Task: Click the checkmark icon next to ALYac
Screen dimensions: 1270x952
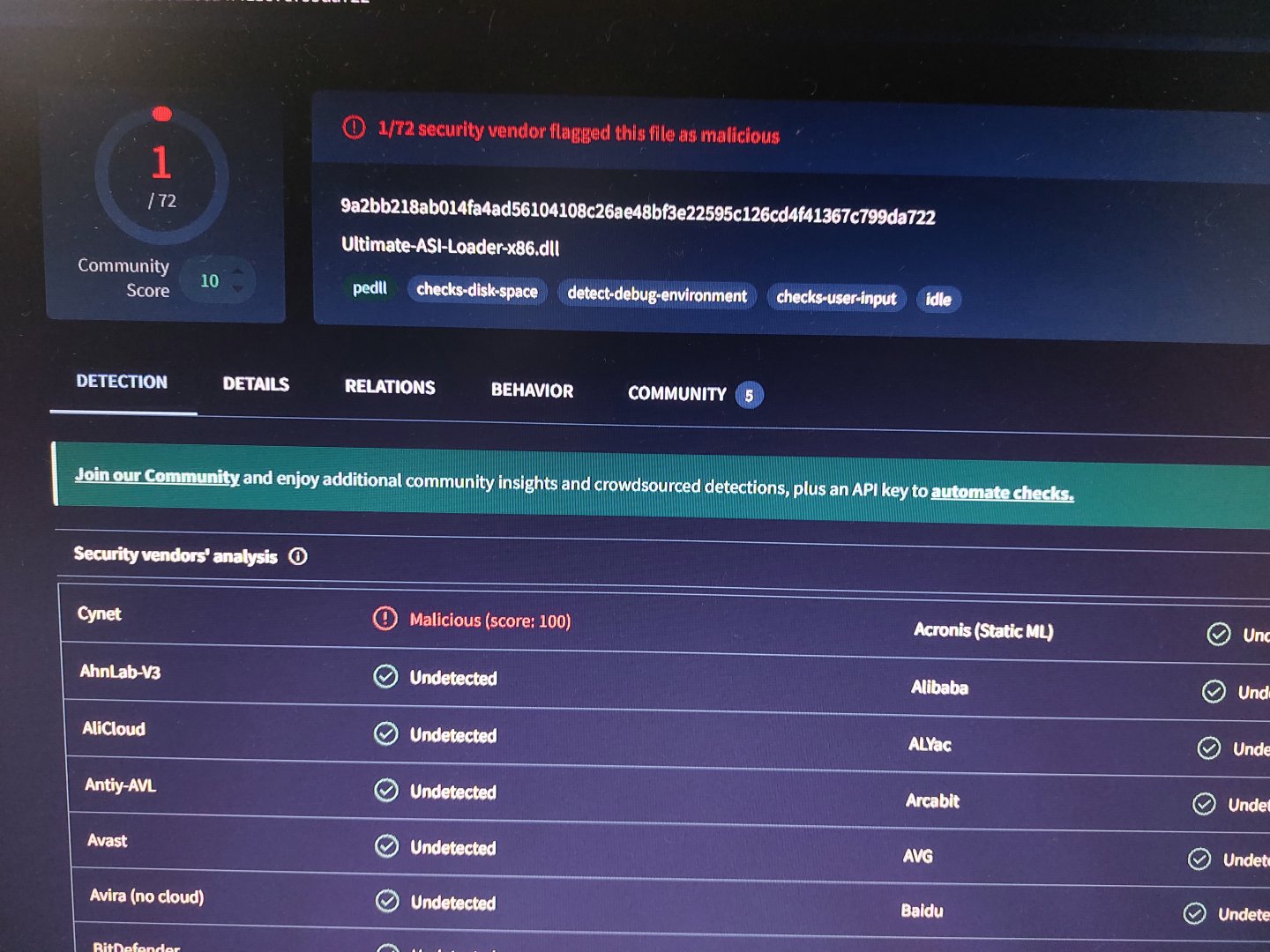Action: pyautogui.click(x=1209, y=748)
